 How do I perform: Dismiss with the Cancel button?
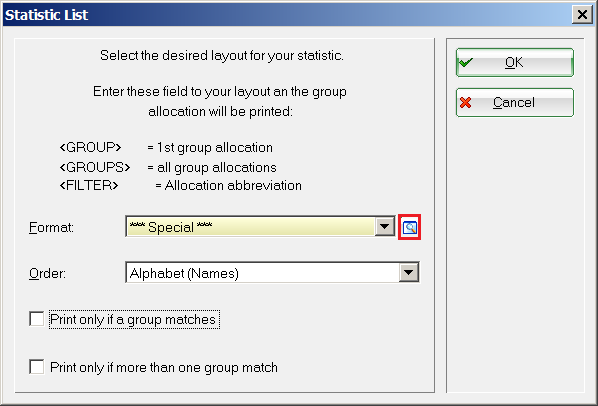click(x=514, y=103)
